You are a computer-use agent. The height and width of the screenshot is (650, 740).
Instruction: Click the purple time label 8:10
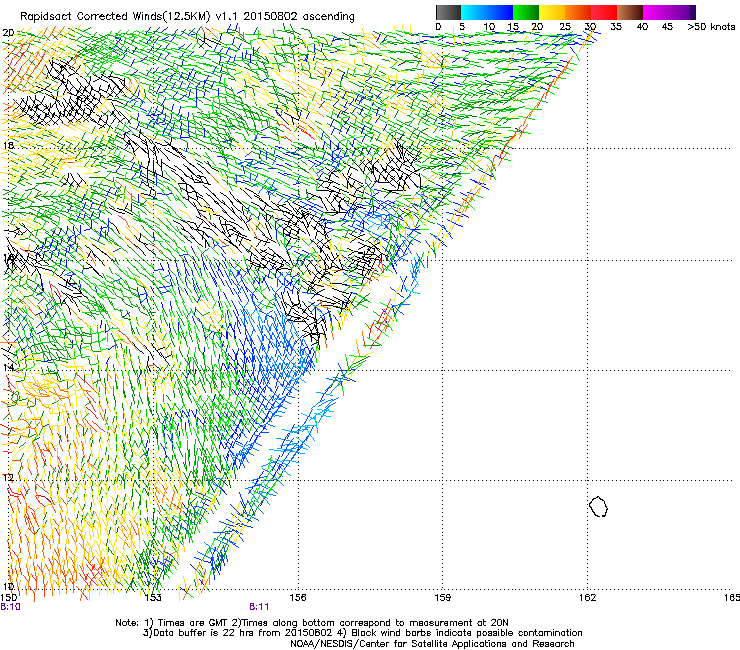10,607
